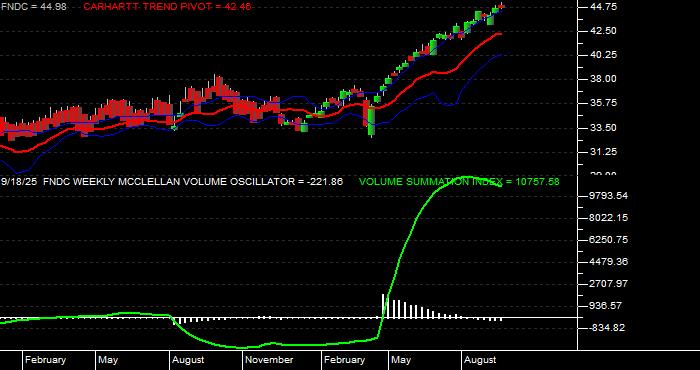Click the tallest white oscillator histogram bar
Viewport: 700px width, 370px height.
(x=383, y=306)
